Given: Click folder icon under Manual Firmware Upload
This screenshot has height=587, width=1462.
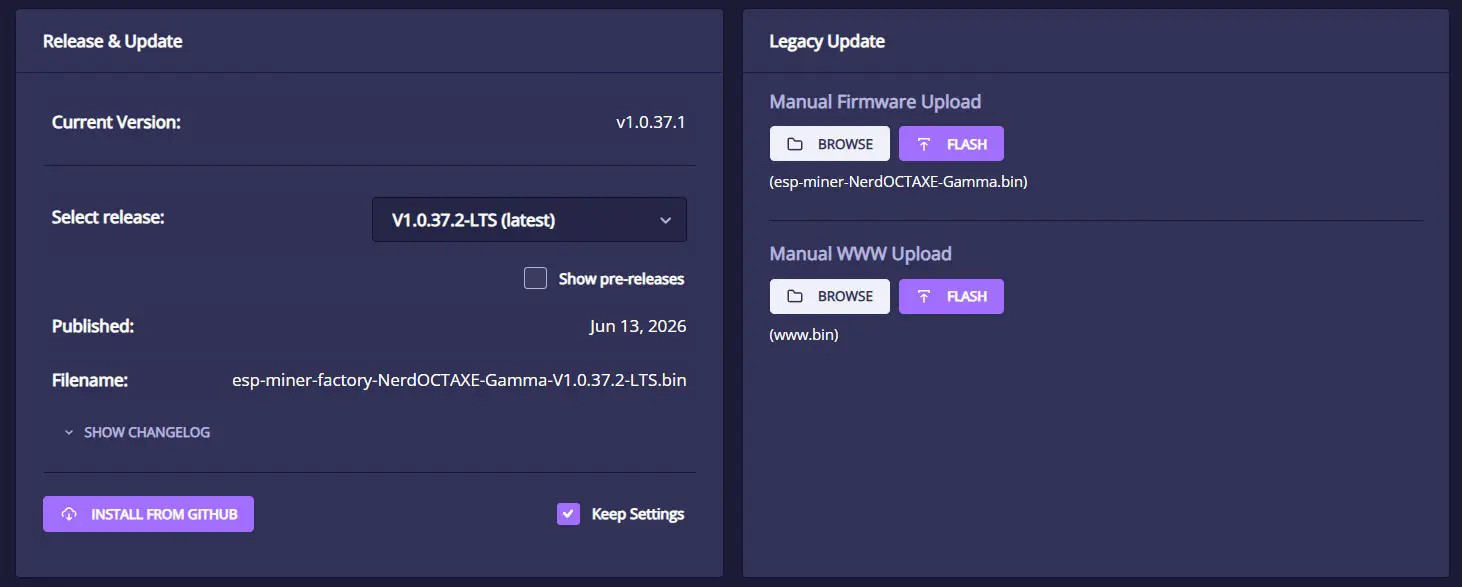Looking at the screenshot, I should [795, 144].
